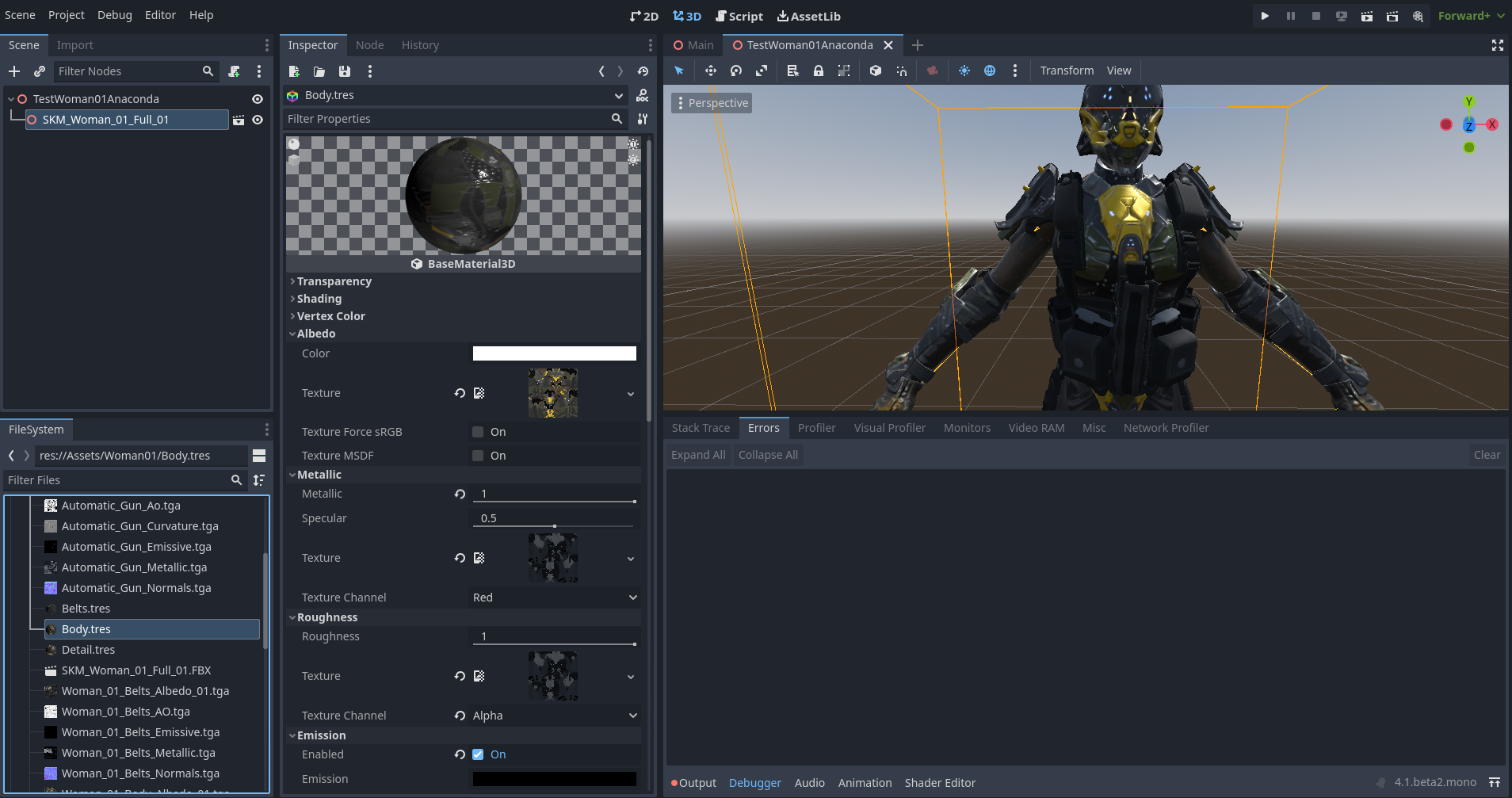Toggle preview environment in the viewport
The image size is (1512, 798).
pos(991,71)
